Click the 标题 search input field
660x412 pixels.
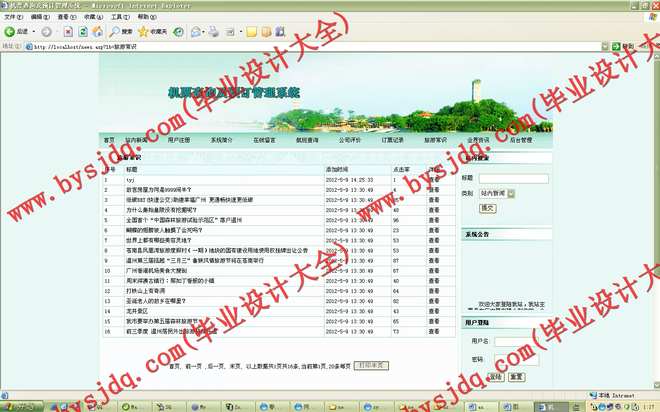520,178
